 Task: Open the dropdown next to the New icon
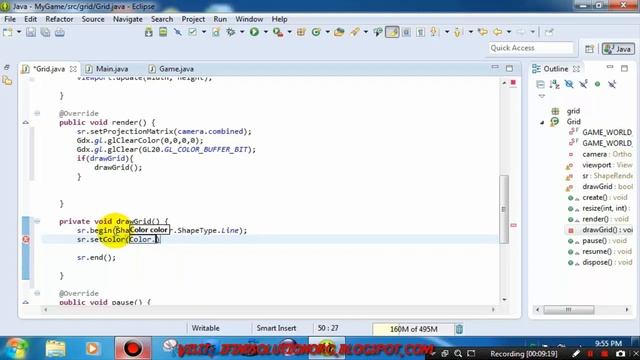[19, 32]
